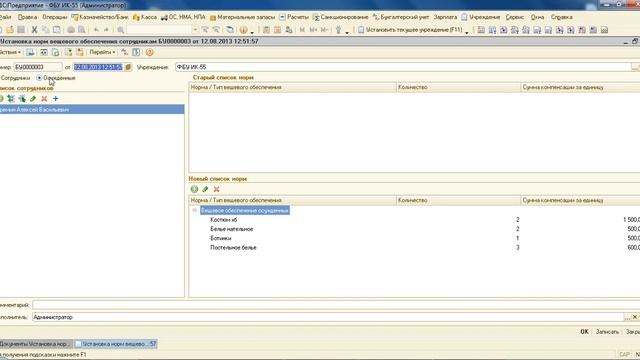Open the Касса menu

(x=145, y=17)
